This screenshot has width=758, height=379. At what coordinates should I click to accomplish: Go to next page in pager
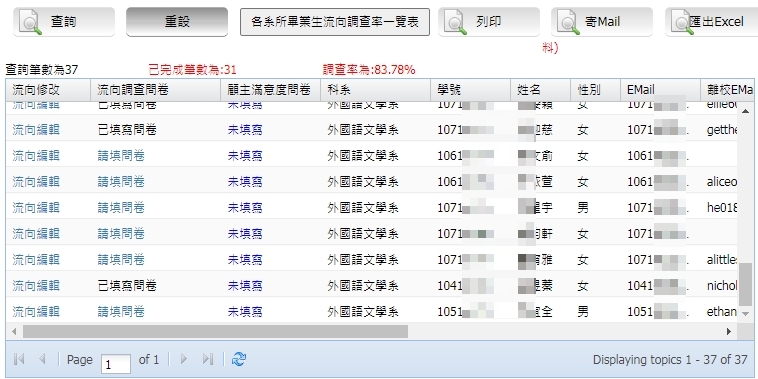[x=183, y=359]
